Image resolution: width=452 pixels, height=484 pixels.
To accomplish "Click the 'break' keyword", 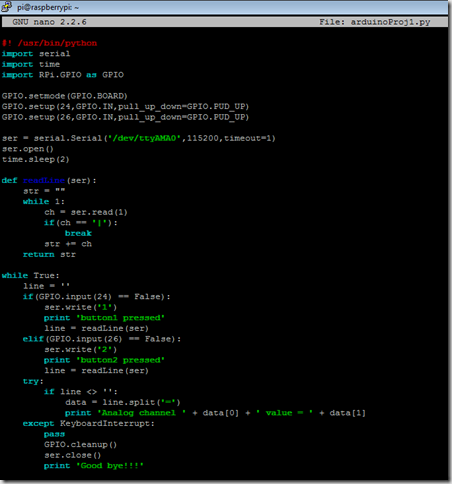I will click(78, 233).
